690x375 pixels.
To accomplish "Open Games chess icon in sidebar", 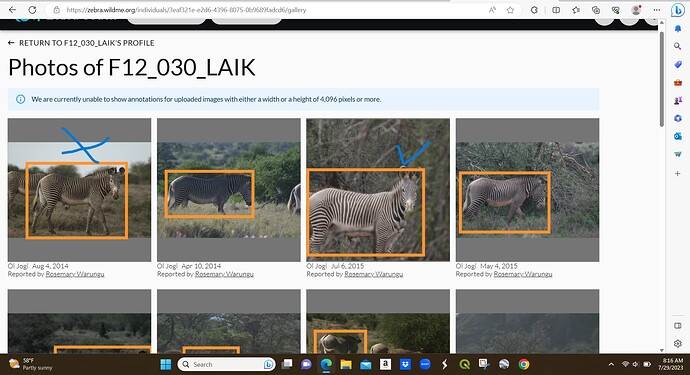I will (678, 100).
